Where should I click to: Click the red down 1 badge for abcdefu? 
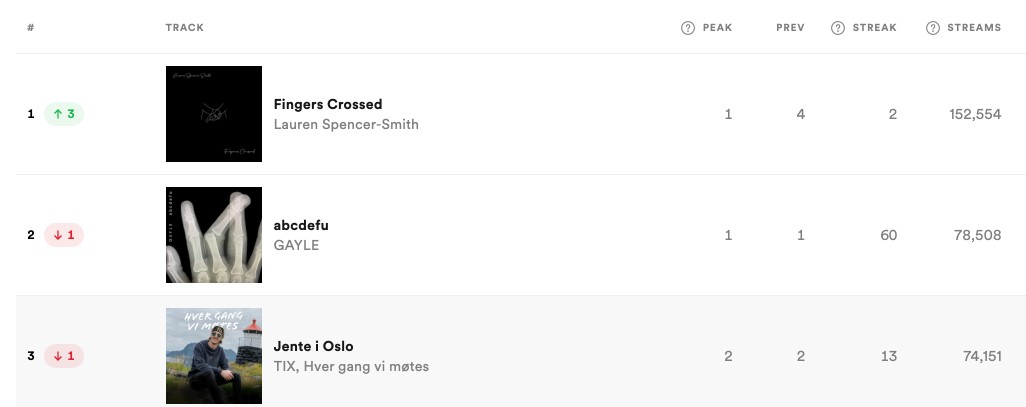coord(63,235)
